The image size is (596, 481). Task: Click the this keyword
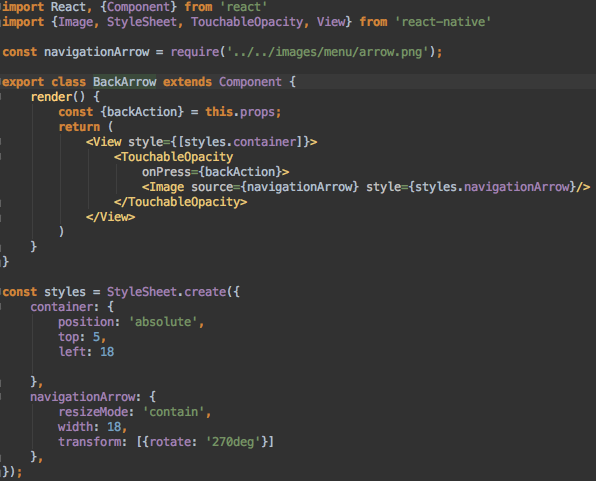(x=219, y=112)
